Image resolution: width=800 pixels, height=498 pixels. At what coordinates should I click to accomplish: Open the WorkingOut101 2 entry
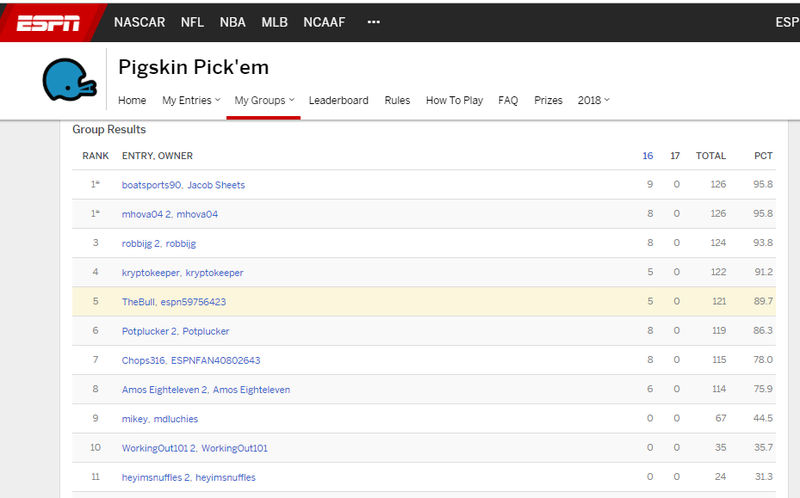pos(194,449)
